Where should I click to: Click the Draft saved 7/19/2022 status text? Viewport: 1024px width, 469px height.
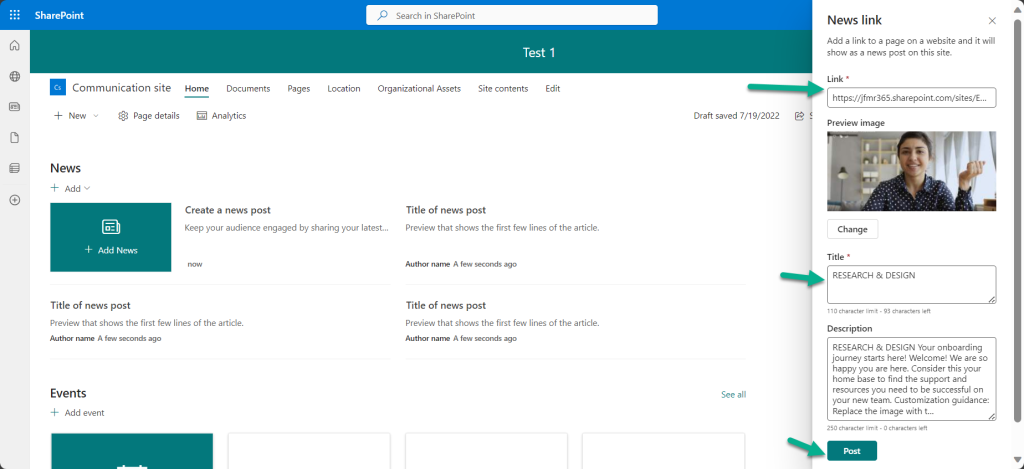pos(736,116)
